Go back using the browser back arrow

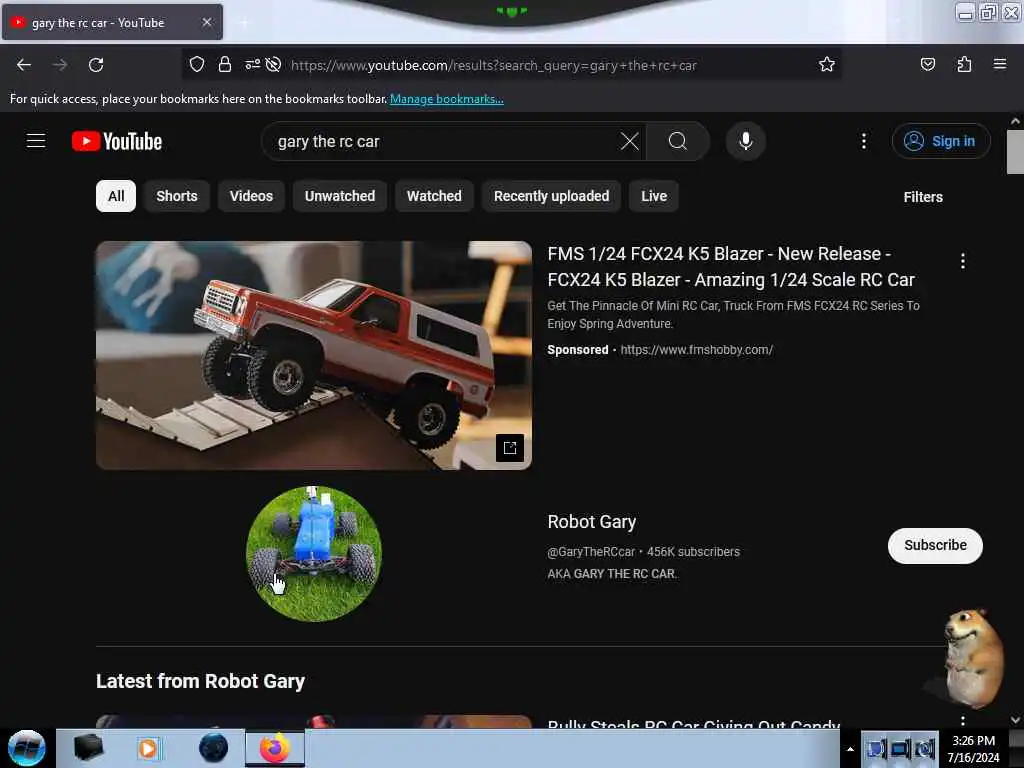24,65
